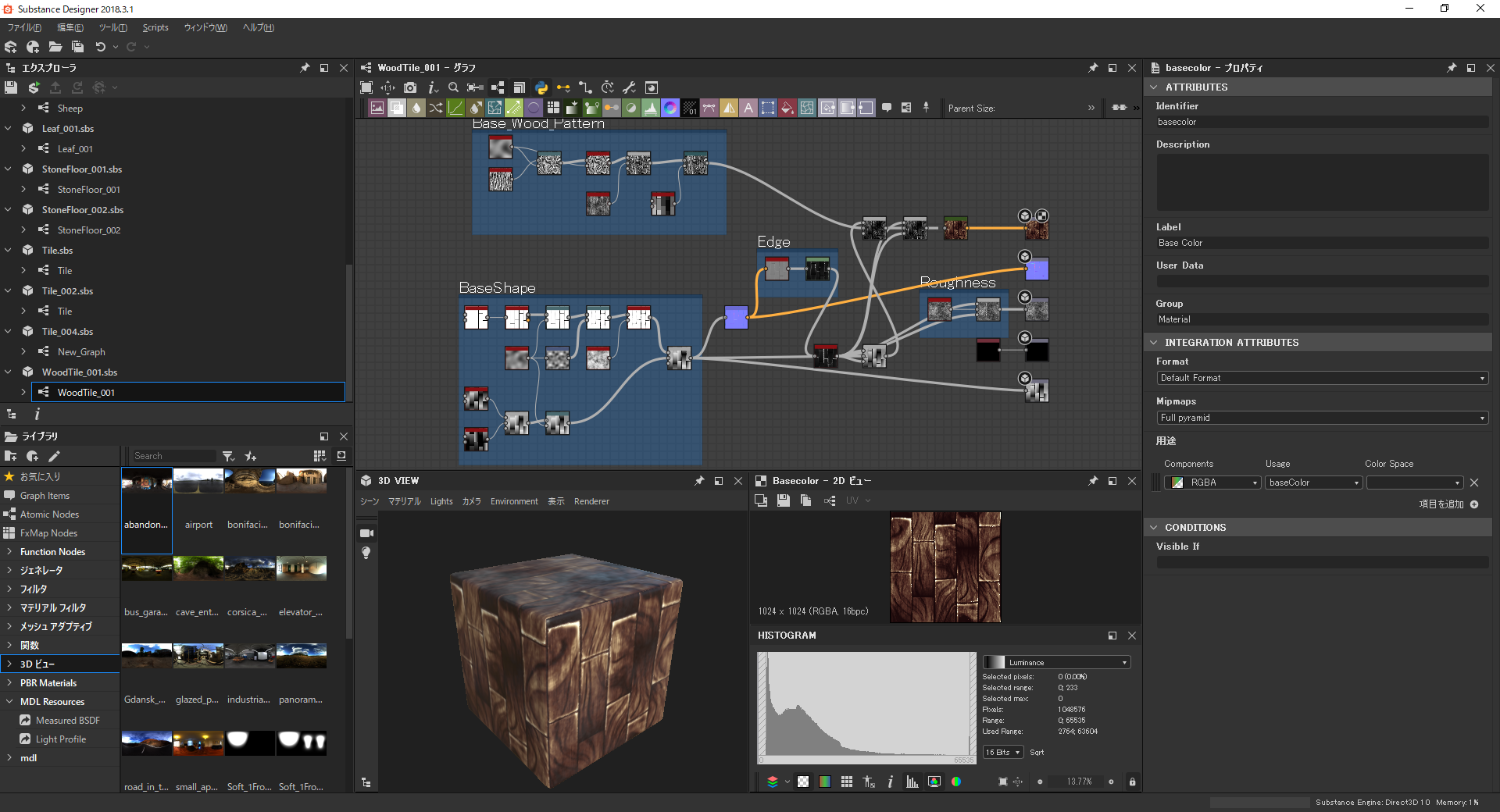Add a Text node (A icon)
Image resolution: width=1500 pixels, height=812 pixels.
748,108
